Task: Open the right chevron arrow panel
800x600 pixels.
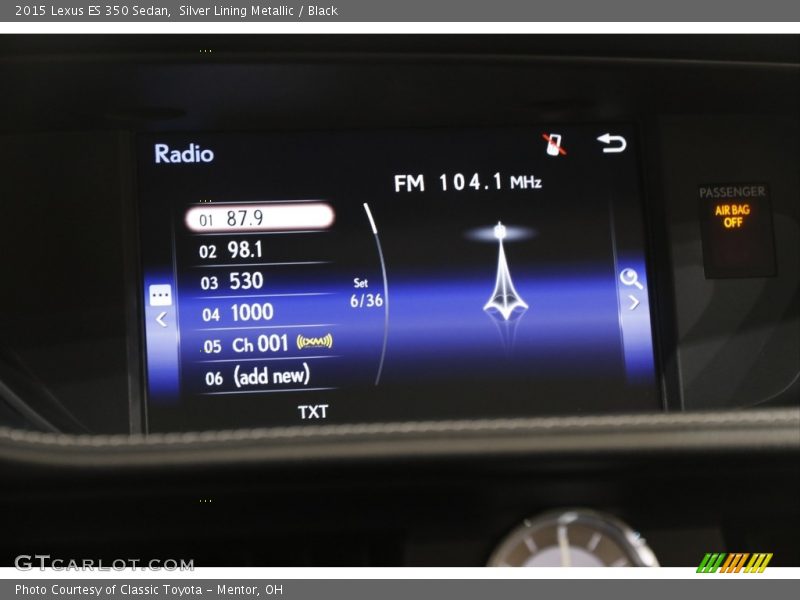Action: (x=634, y=303)
